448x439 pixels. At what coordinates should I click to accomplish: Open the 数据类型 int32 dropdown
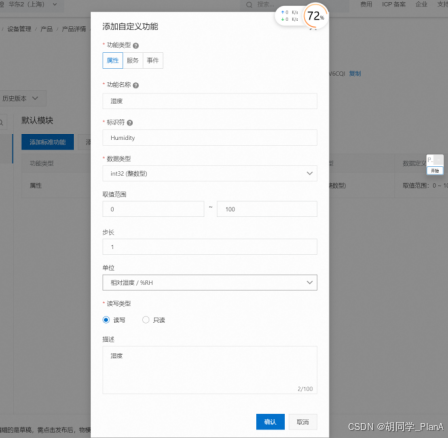tap(210, 173)
